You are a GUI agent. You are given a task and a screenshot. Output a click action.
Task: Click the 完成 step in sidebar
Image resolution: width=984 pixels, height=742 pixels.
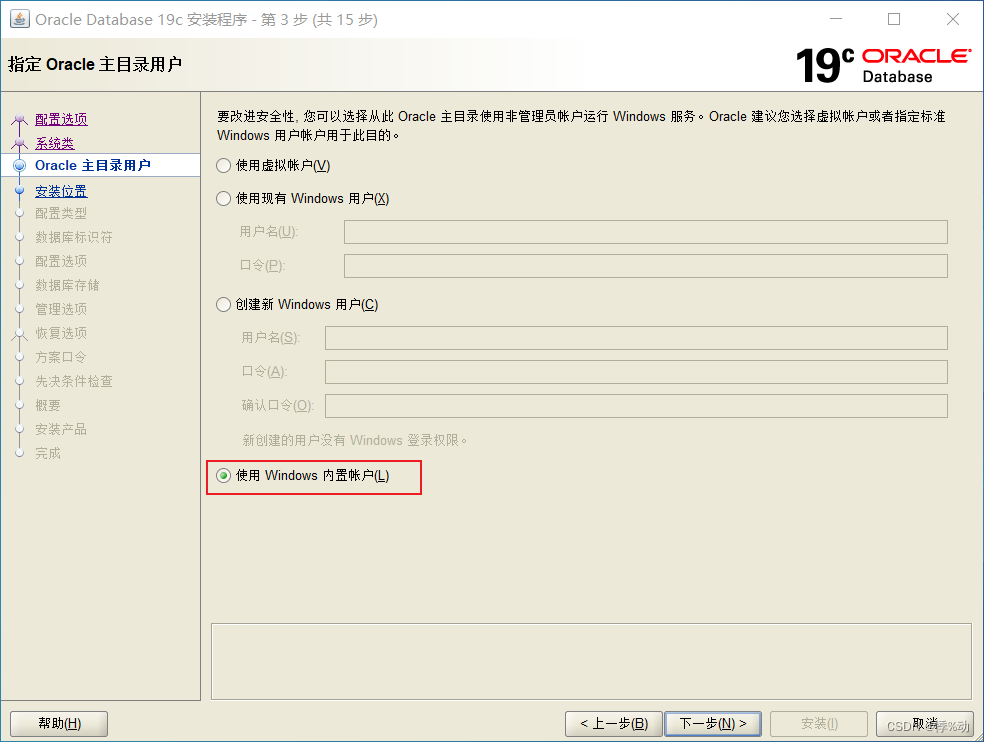48,453
